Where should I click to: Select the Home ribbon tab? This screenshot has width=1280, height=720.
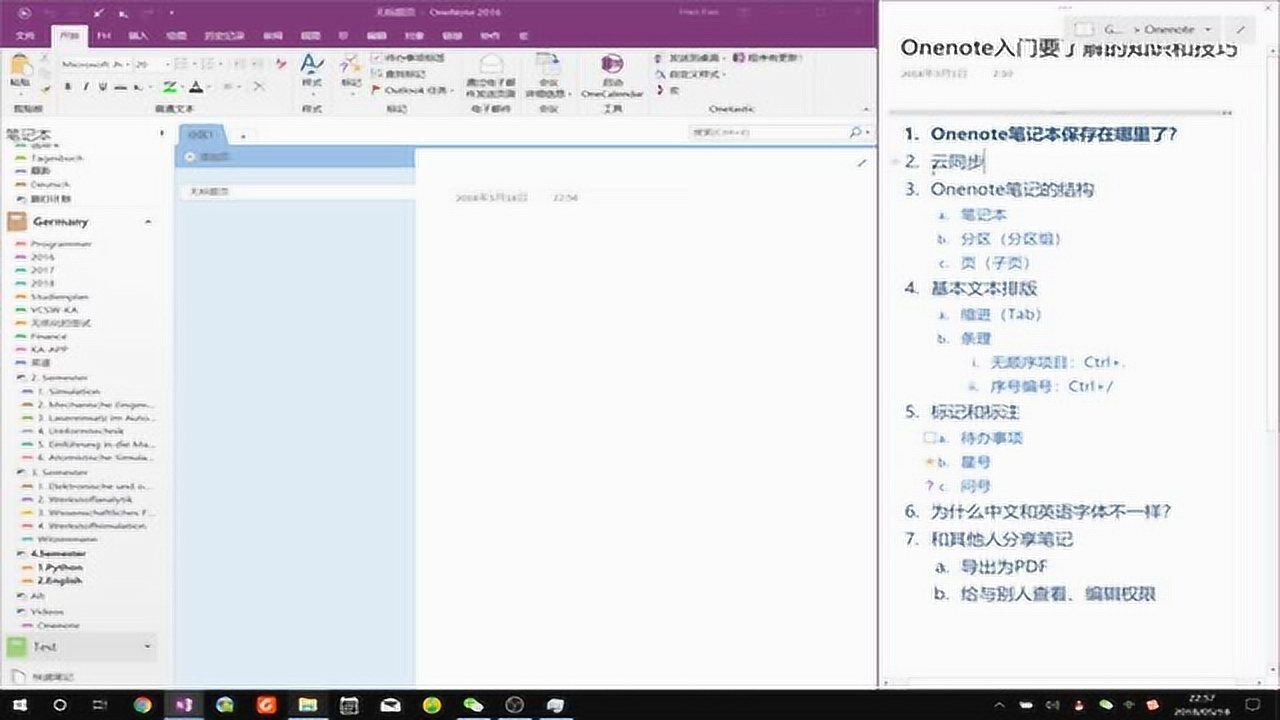(x=68, y=35)
